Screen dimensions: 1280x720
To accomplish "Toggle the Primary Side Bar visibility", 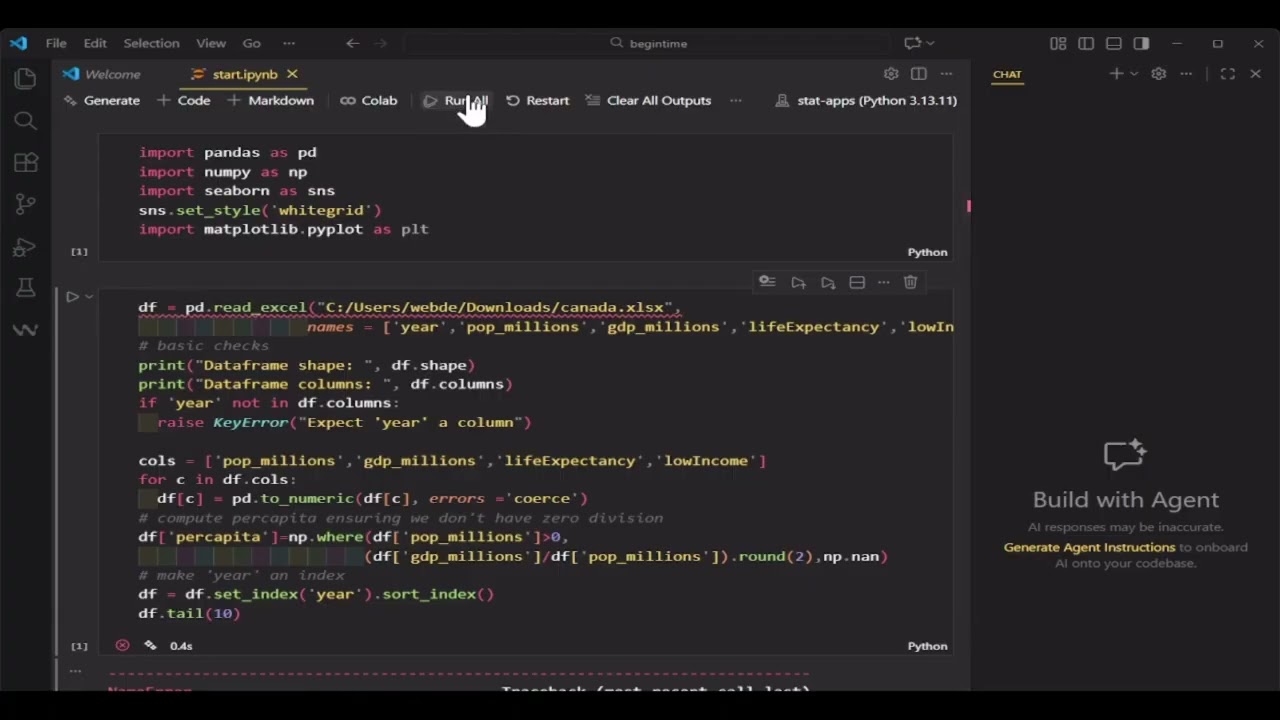I will coord(1086,43).
